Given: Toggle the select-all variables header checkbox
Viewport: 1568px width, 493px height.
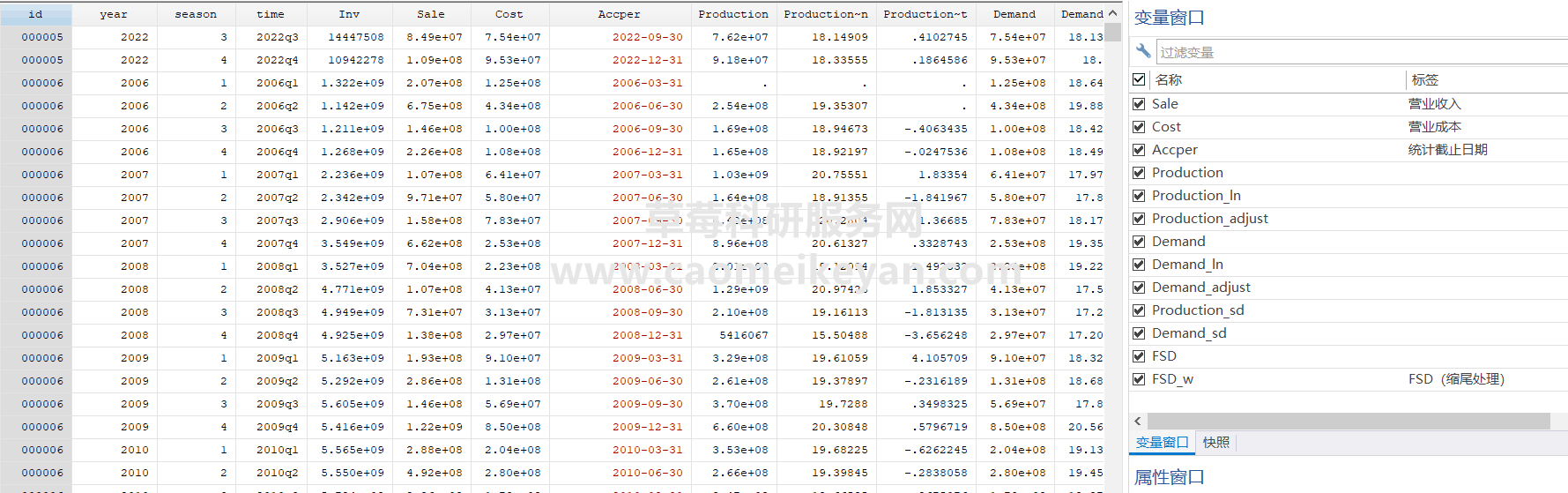Looking at the screenshot, I should [x=1139, y=79].
